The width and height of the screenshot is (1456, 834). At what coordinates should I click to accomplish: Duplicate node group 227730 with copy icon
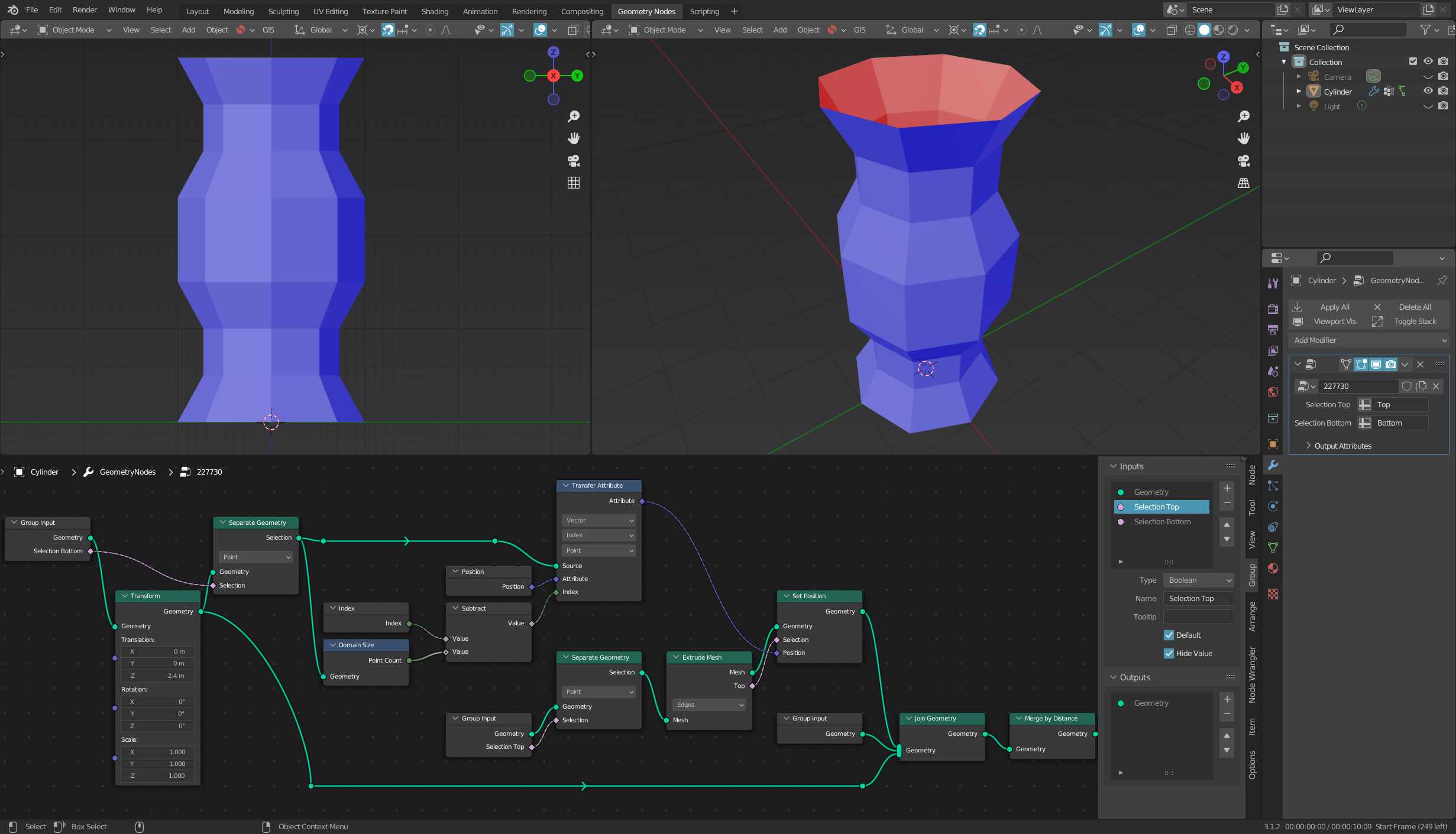click(x=1421, y=386)
